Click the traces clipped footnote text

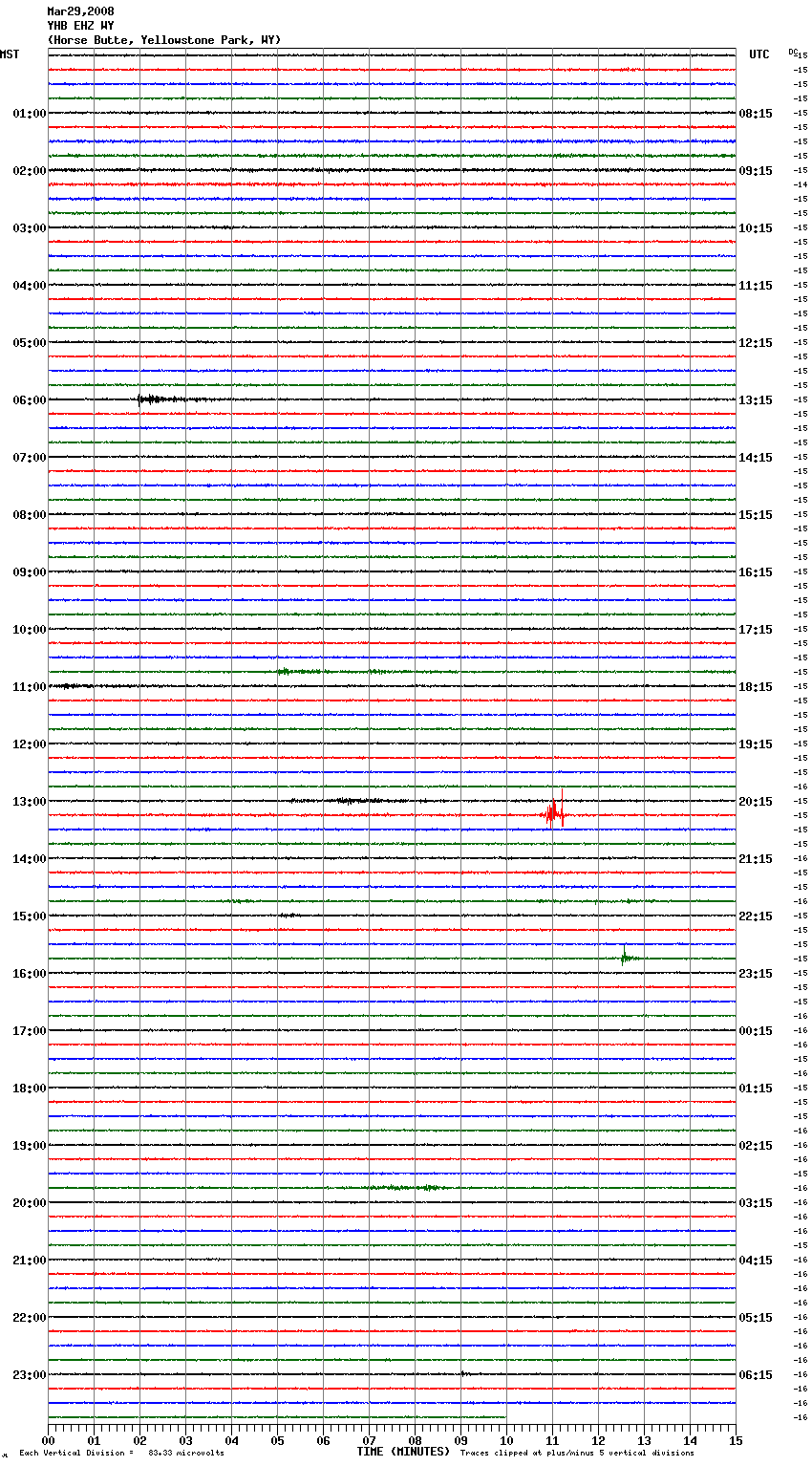(577, 1453)
